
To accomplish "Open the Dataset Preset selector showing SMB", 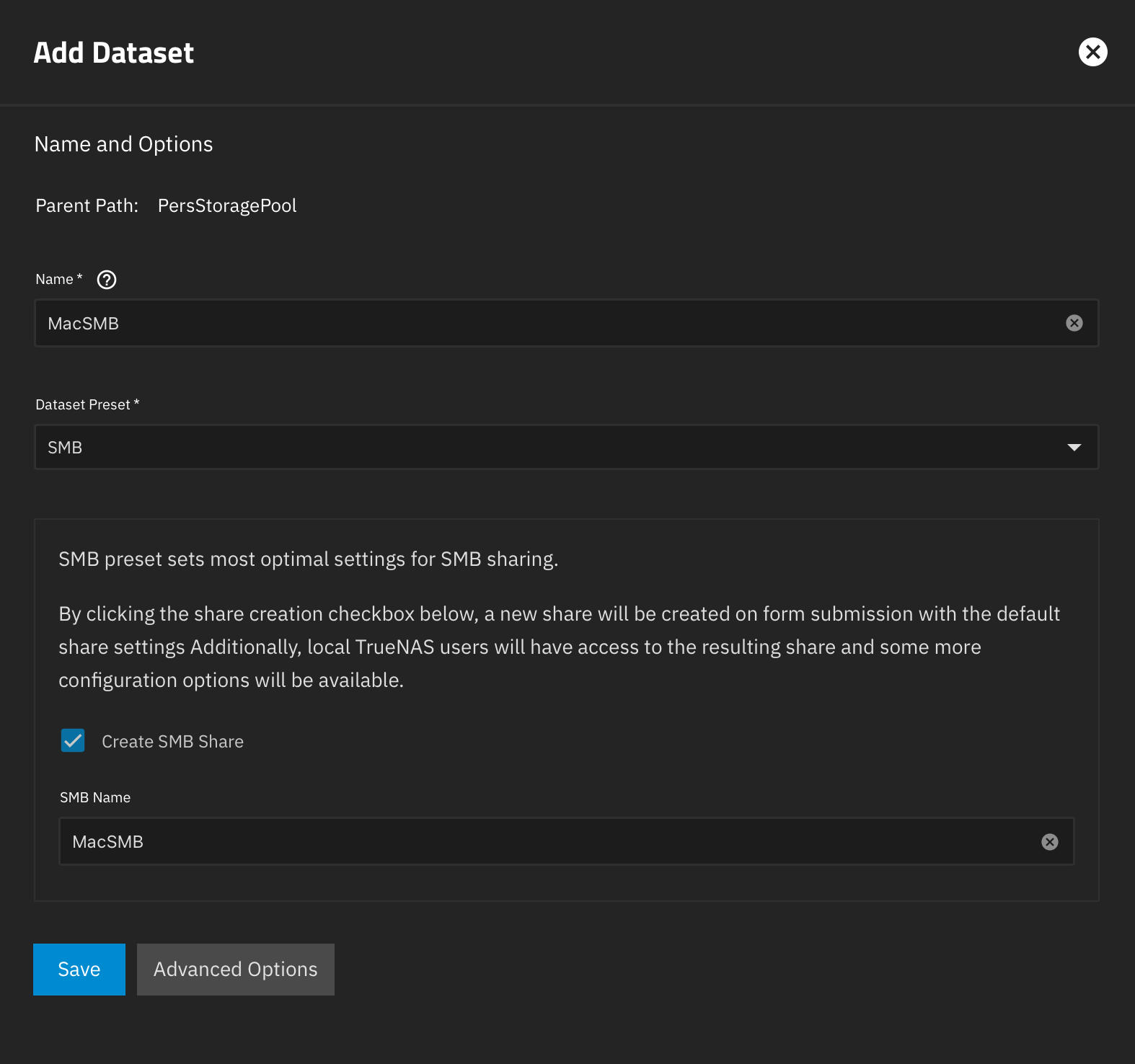I will 548,448.
